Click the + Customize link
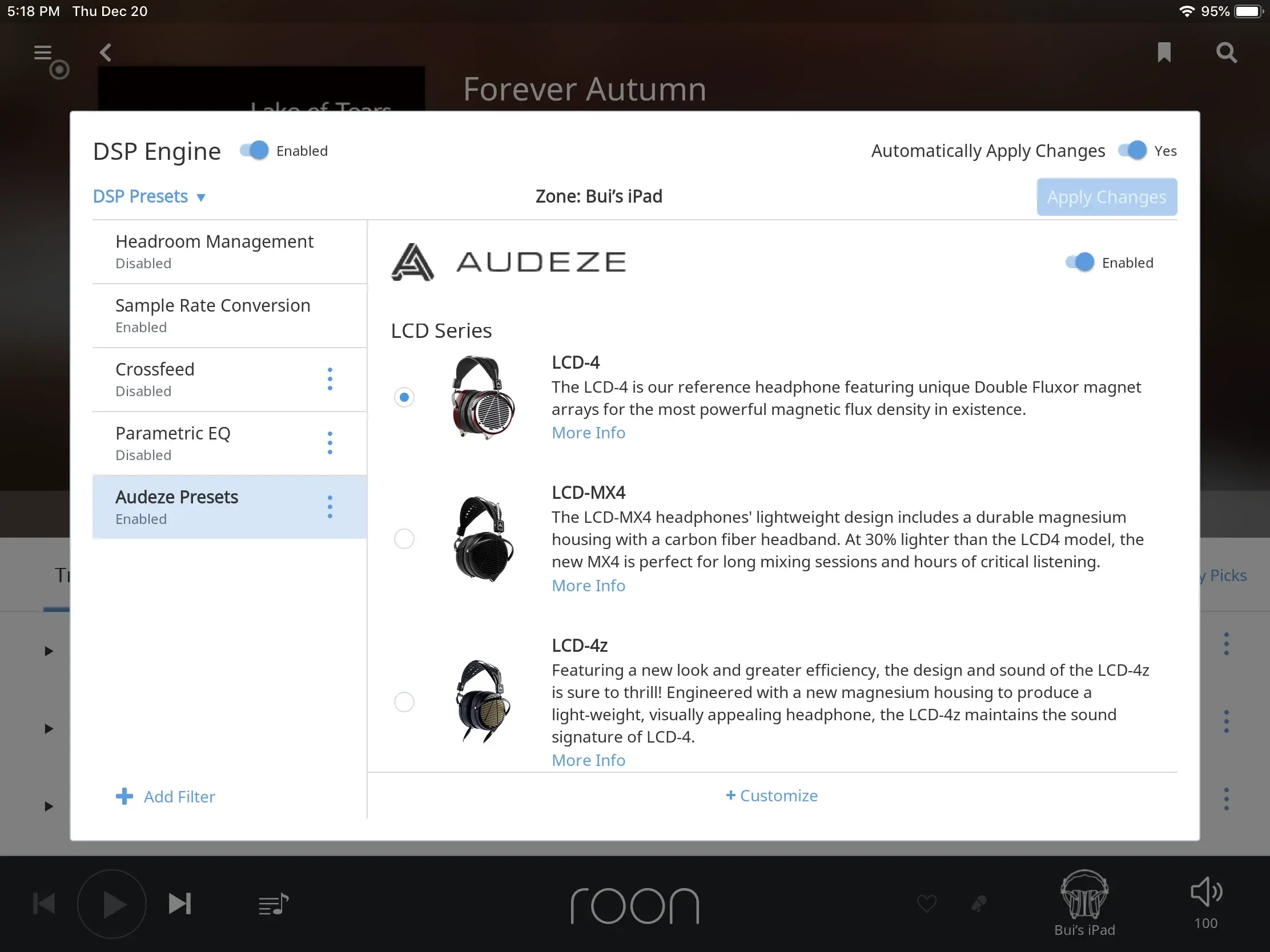1270x952 pixels. click(x=771, y=796)
